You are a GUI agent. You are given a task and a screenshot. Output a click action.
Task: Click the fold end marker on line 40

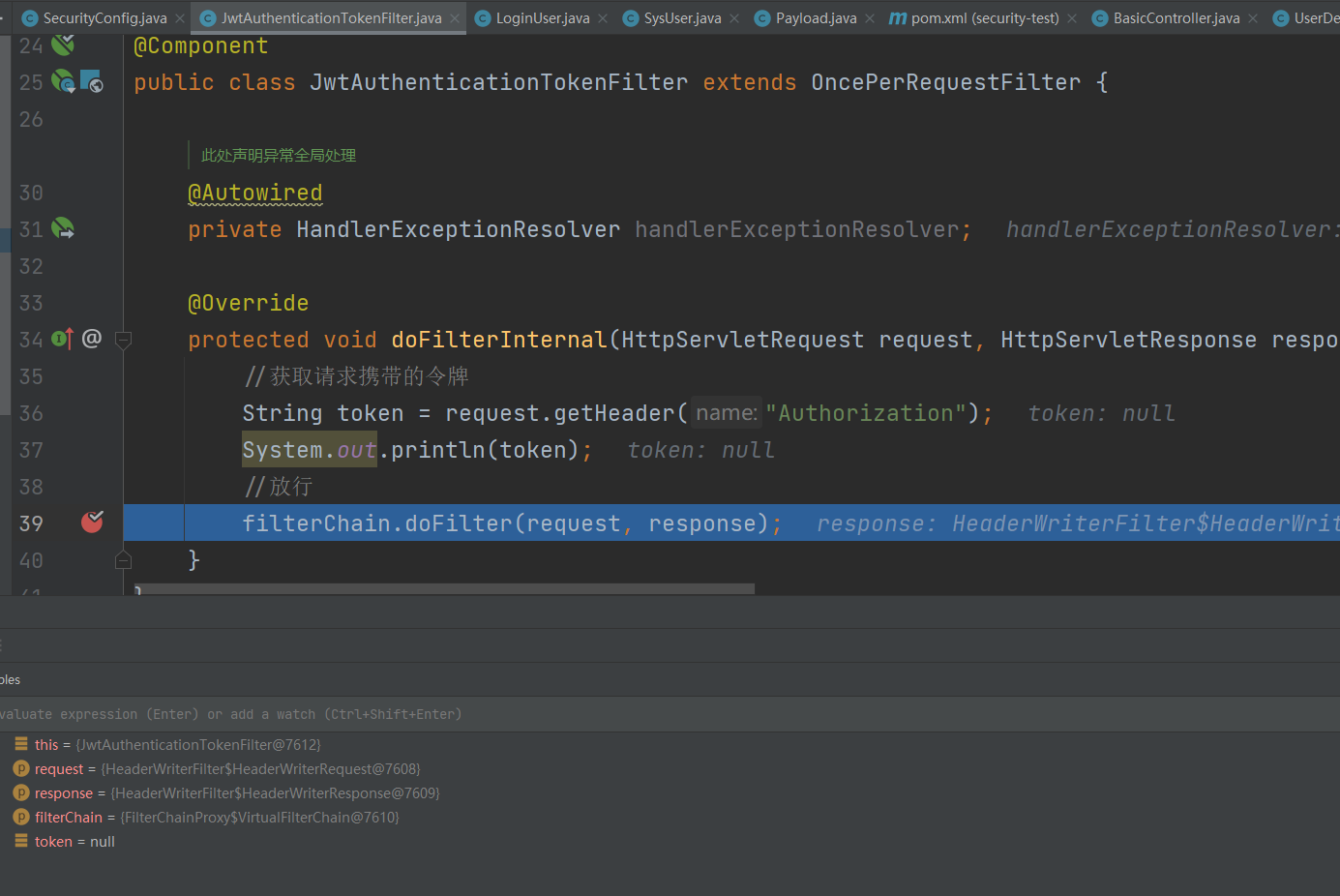click(x=123, y=560)
